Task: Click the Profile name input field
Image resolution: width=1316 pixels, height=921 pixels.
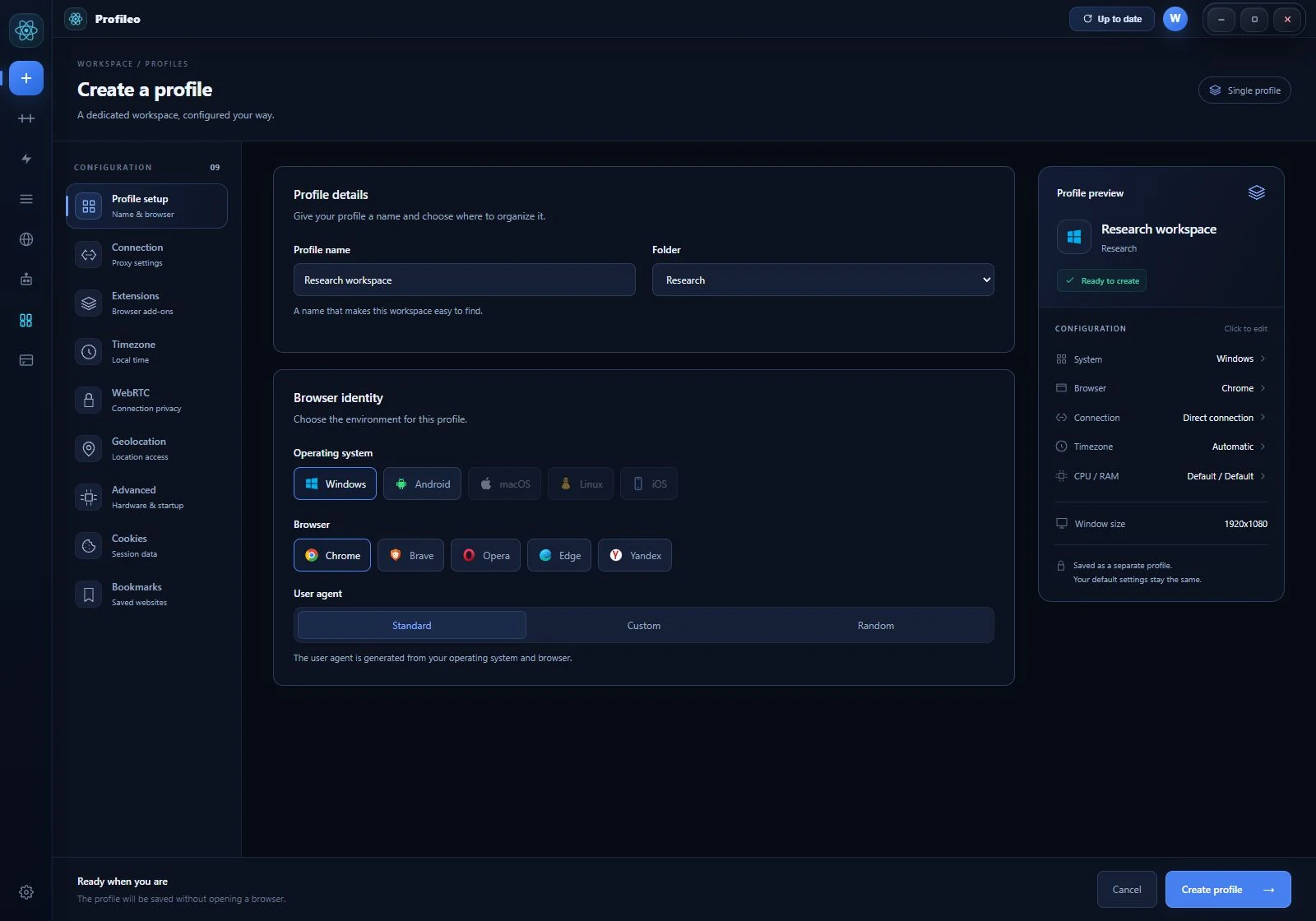Action: pos(465,280)
